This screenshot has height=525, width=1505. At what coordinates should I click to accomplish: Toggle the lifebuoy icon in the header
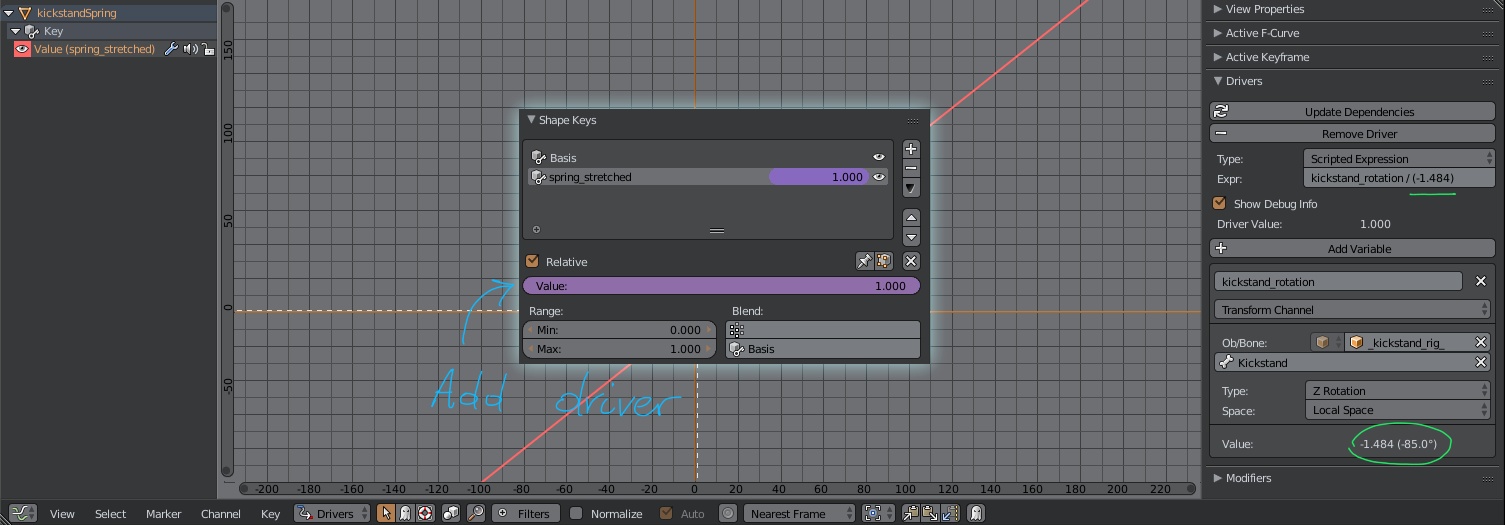point(425,513)
